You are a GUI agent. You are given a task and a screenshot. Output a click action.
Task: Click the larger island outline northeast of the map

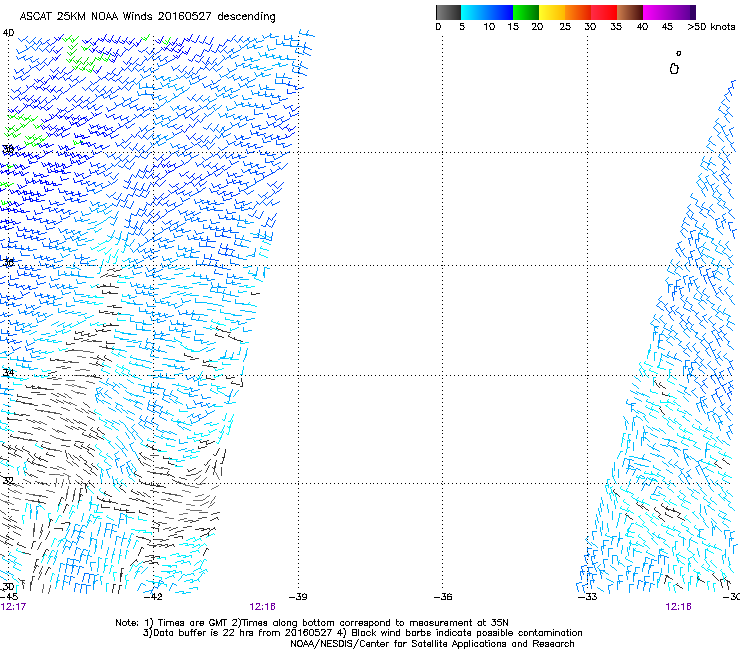[x=674, y=69]
